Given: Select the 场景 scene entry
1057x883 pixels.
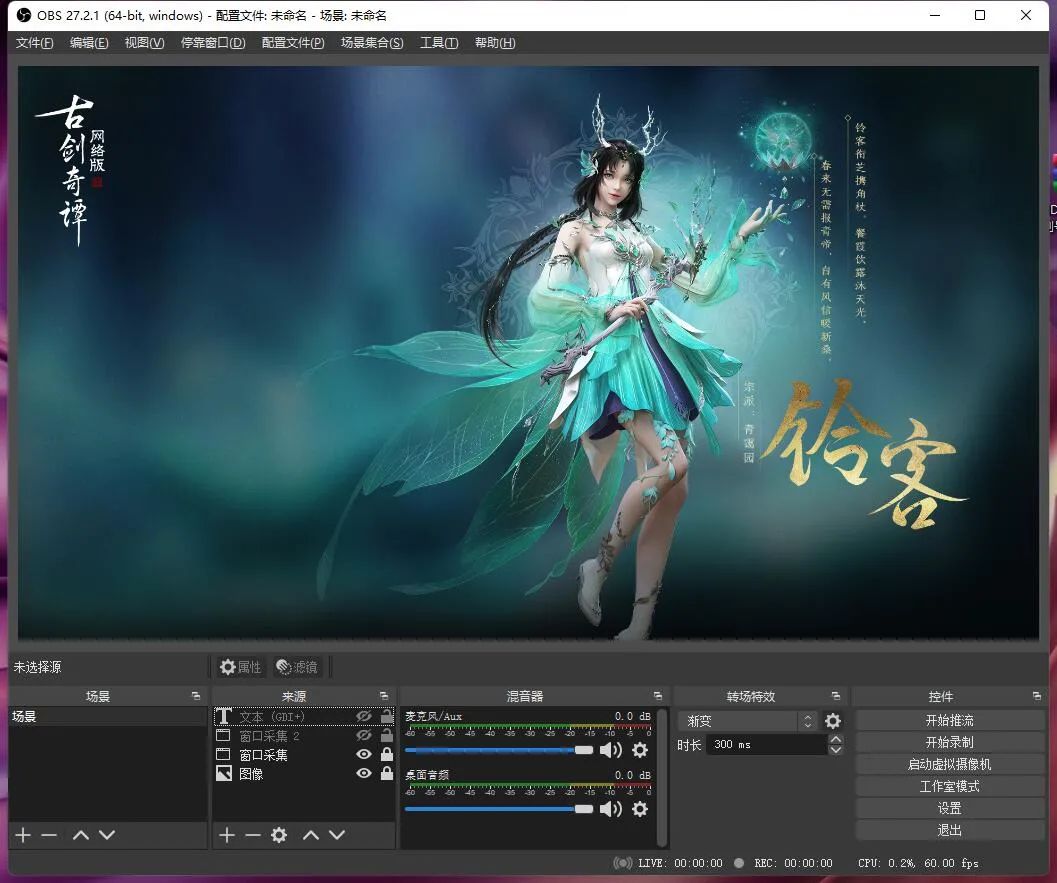Looking at the screenshot, I should coord(108,717).
